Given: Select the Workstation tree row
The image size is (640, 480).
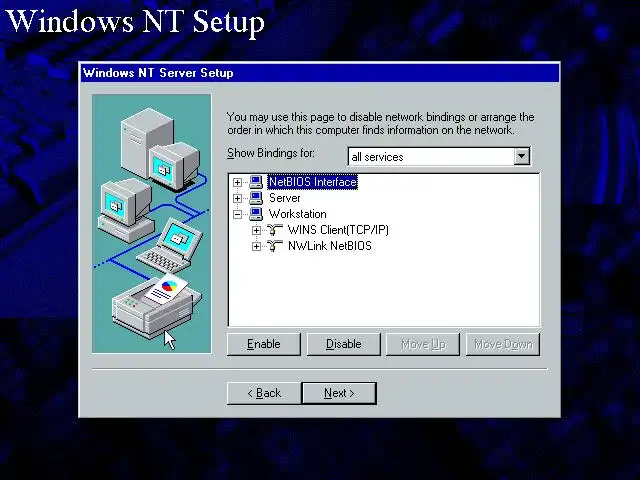Looking at the screenshot, I should (x=298, y=214).
